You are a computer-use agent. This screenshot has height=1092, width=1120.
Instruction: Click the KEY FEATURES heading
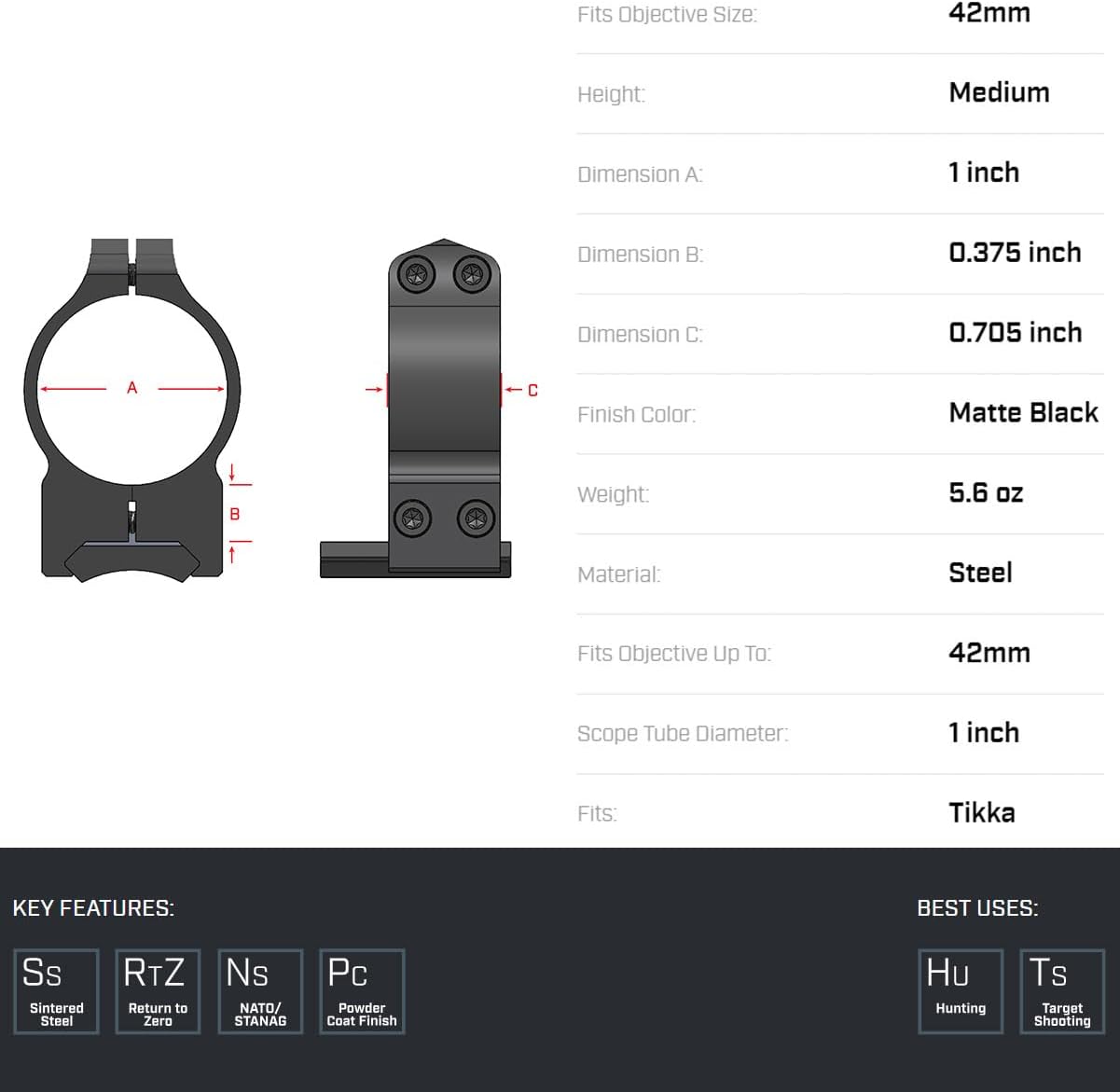(93, 908)
